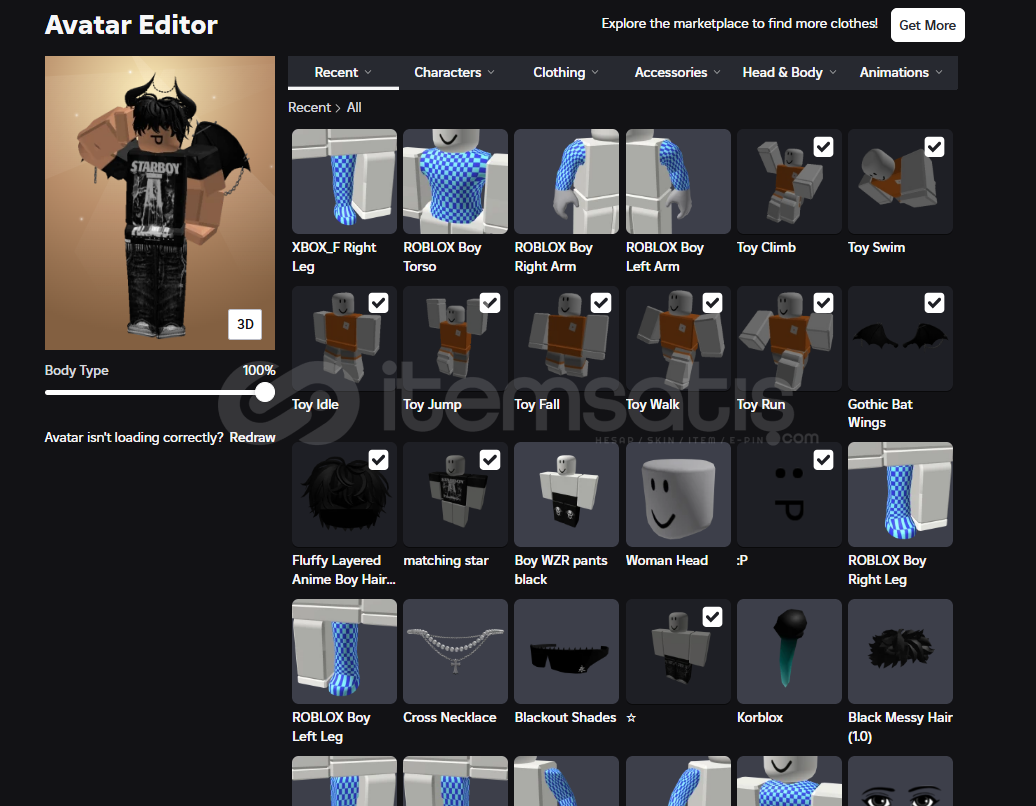Image resolution: width=1036 pixels, height=806 pixels.
Task: Open the Characters tab
Action: click(x=454, y=72)
